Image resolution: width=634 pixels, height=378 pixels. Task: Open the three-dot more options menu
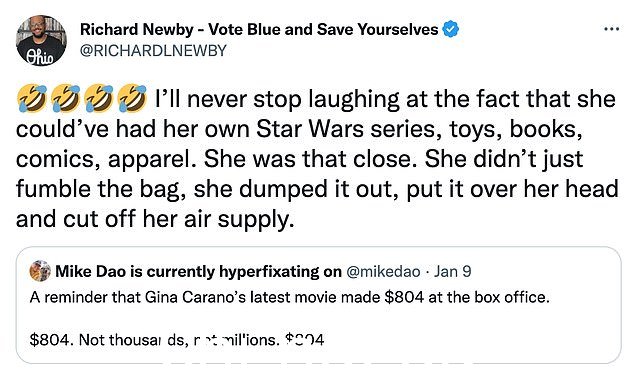click(x=611, y=29)
